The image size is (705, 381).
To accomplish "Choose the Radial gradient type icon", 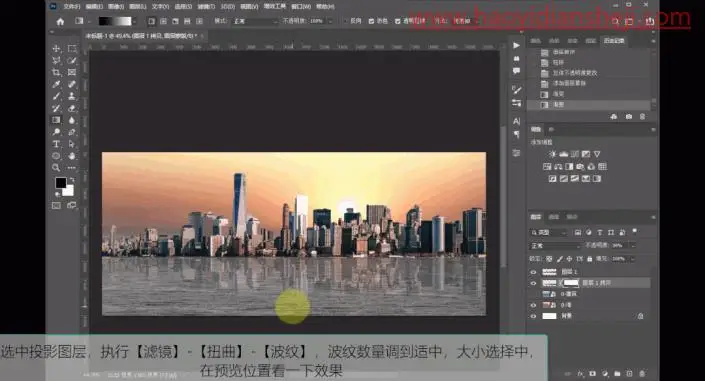I will 163,21.
